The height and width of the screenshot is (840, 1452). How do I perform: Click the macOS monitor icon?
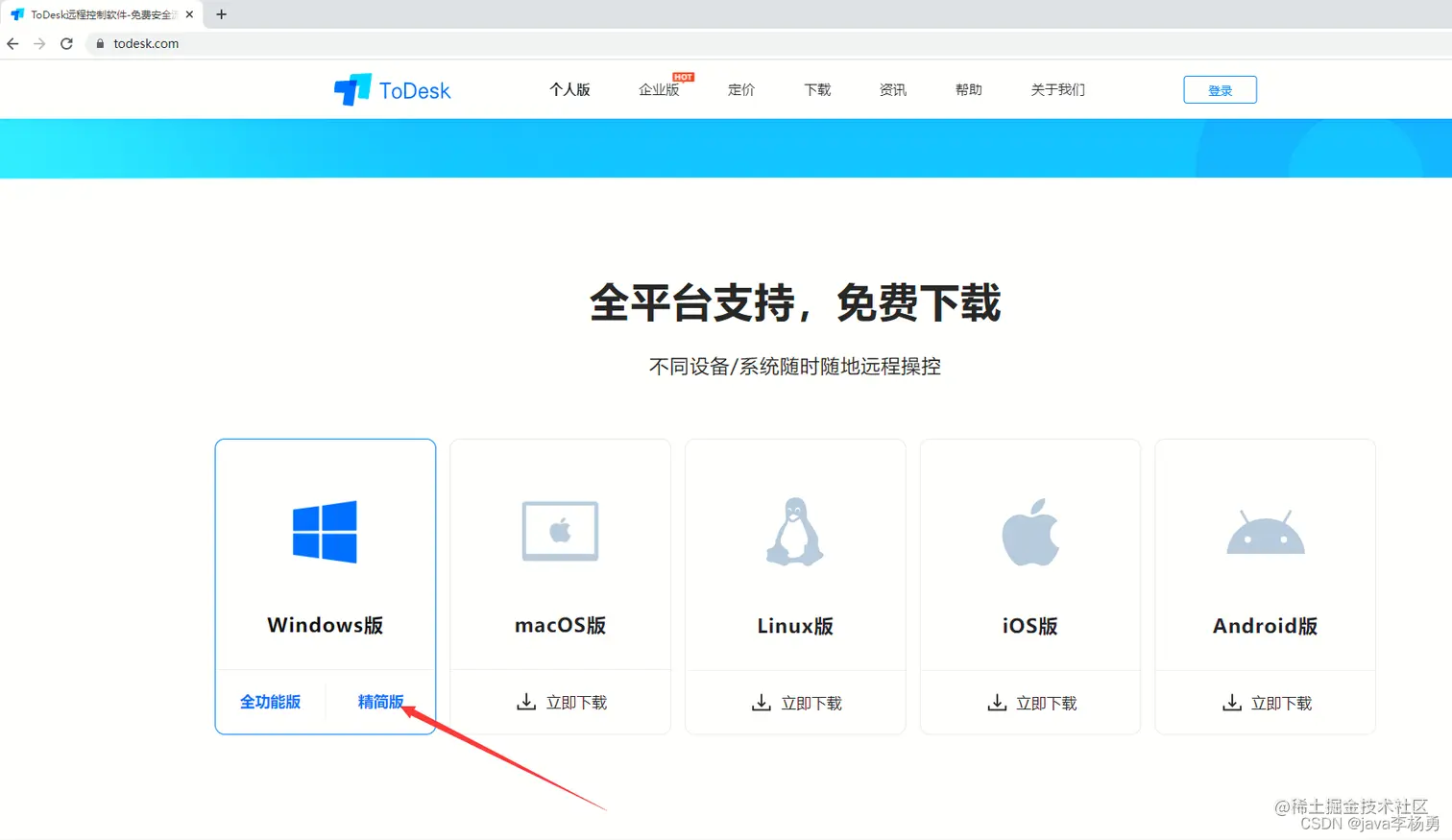(560, 531)
